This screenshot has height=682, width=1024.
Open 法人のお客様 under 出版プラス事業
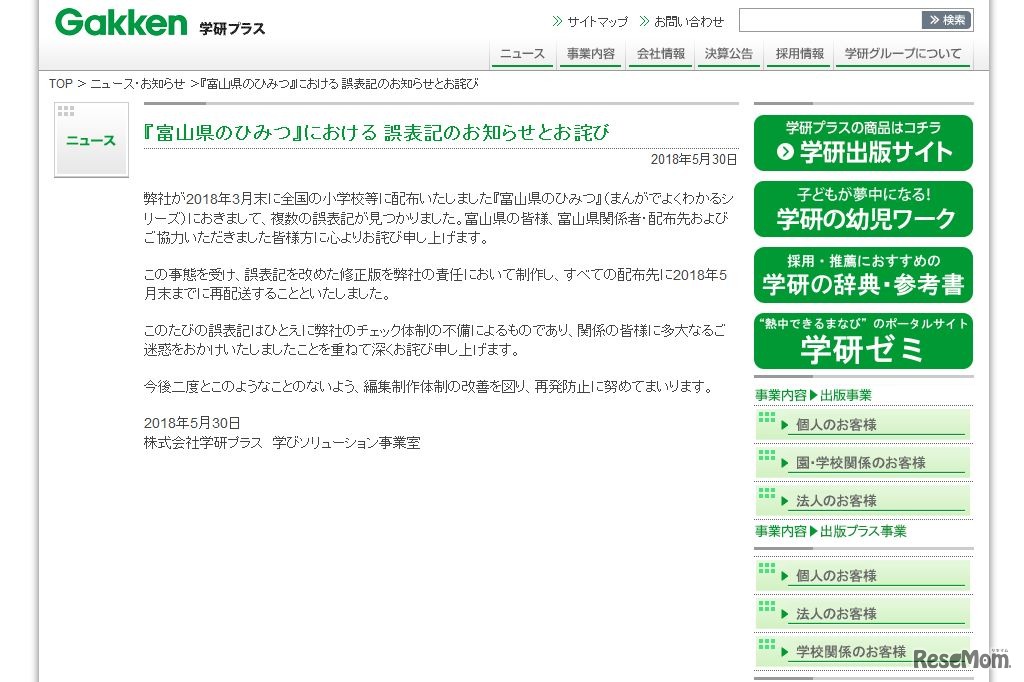[863, 613]
